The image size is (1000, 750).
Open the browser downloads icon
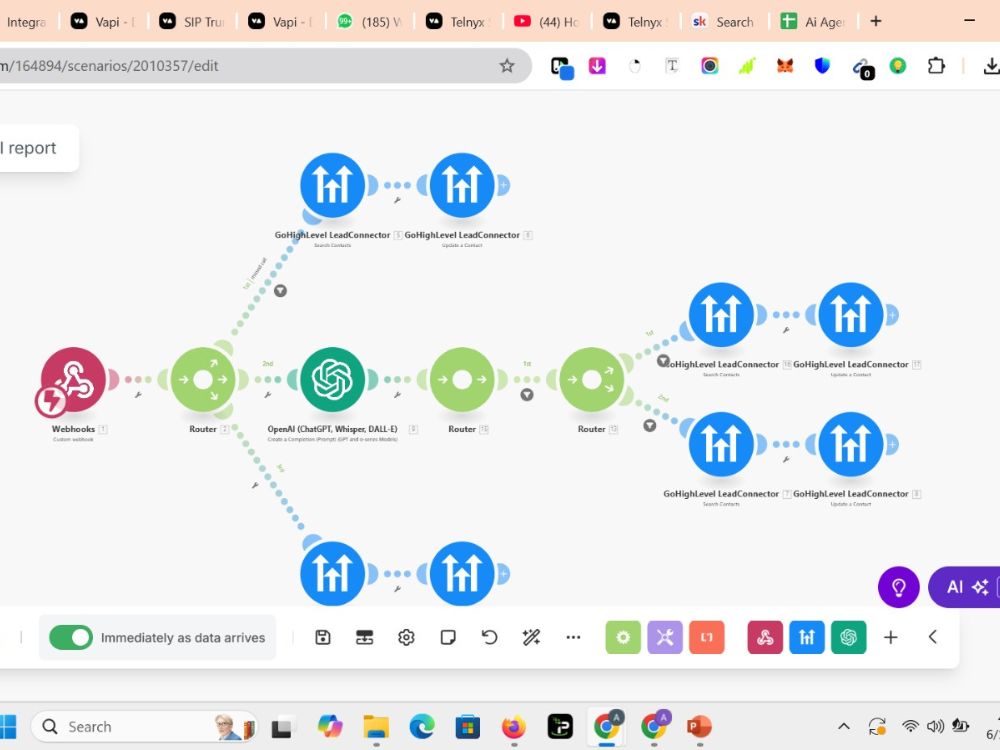pos(991,66)
